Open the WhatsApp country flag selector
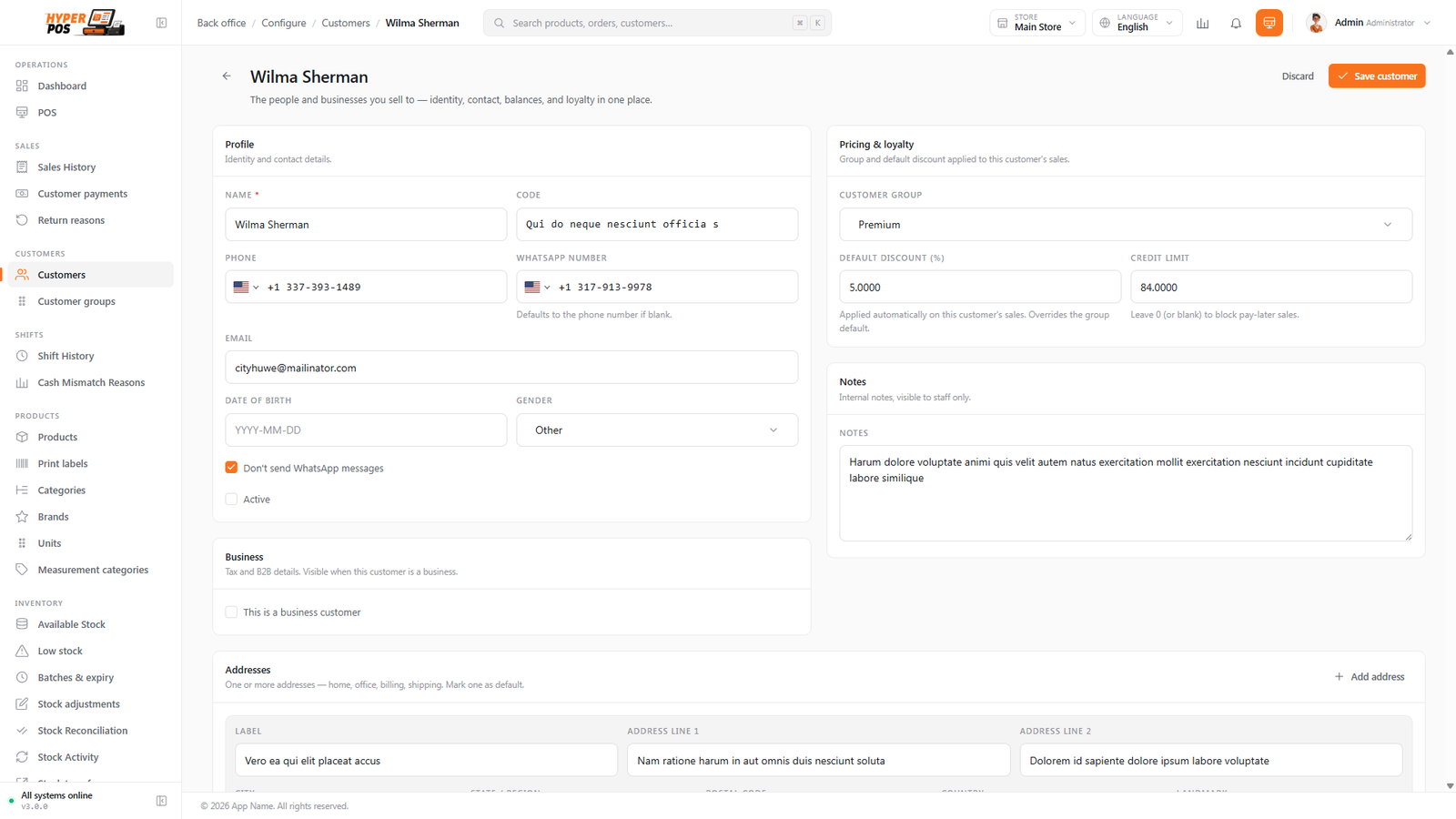The image size is (1456, 819). click(537, 287)
